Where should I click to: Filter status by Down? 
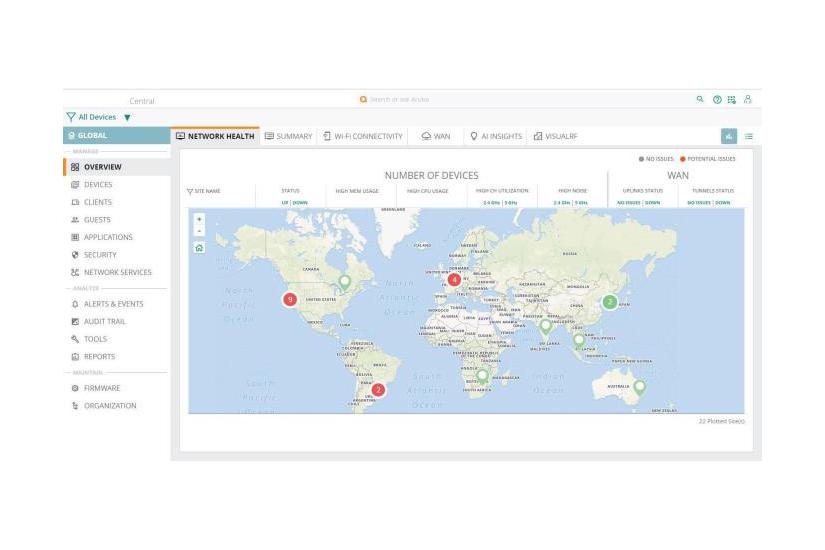pyautogui.click(x=300, y=202)
